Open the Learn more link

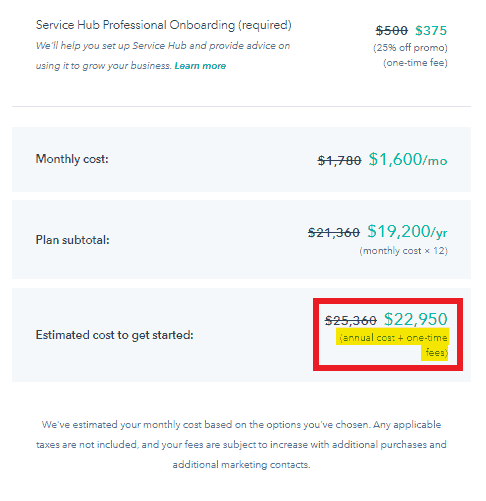point(200,66)
